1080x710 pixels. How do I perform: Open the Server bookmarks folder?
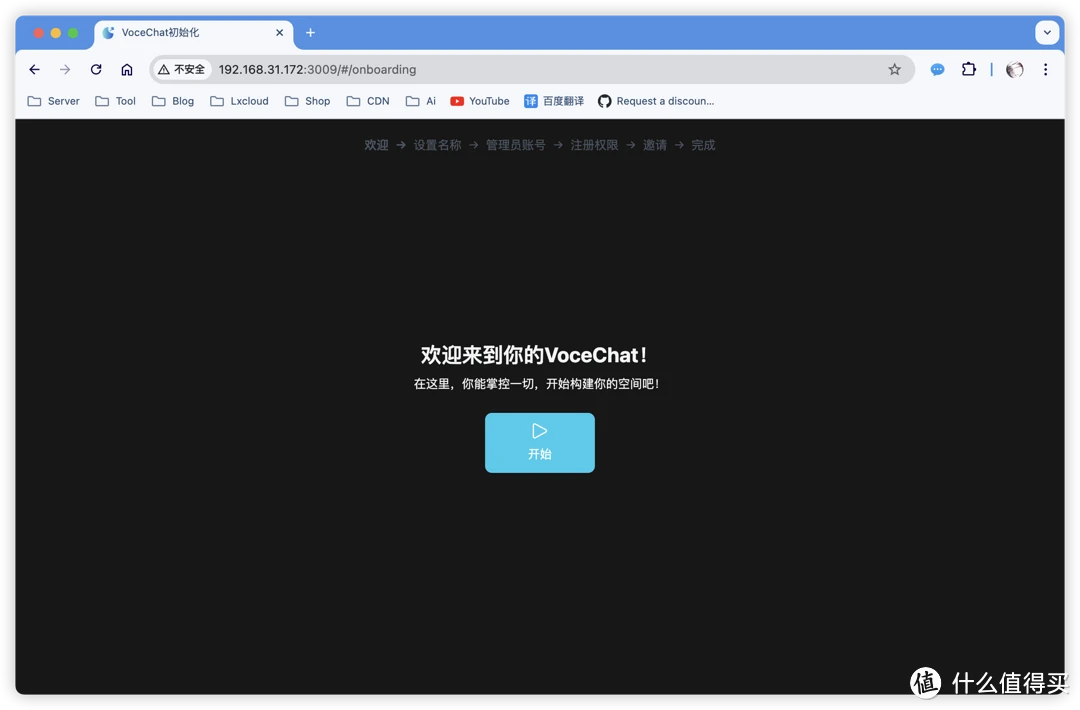(x=53, y=100)
